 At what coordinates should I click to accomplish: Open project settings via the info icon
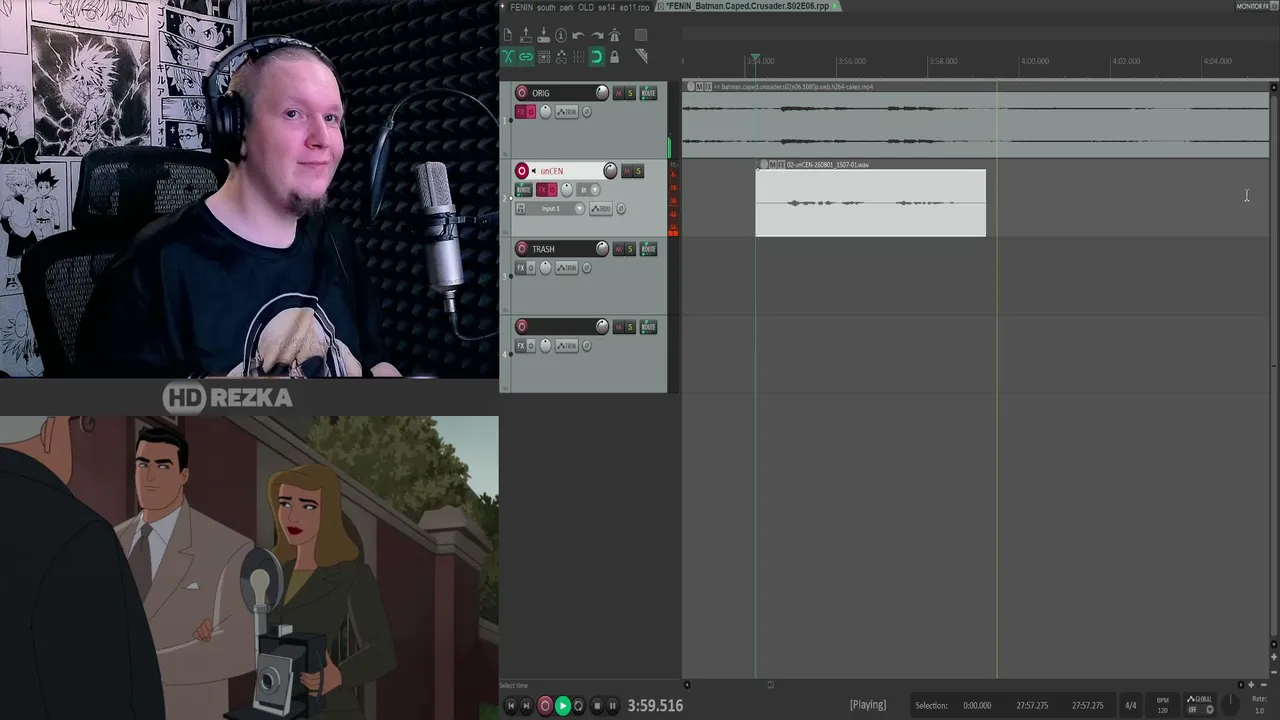(x=561, y=35)
